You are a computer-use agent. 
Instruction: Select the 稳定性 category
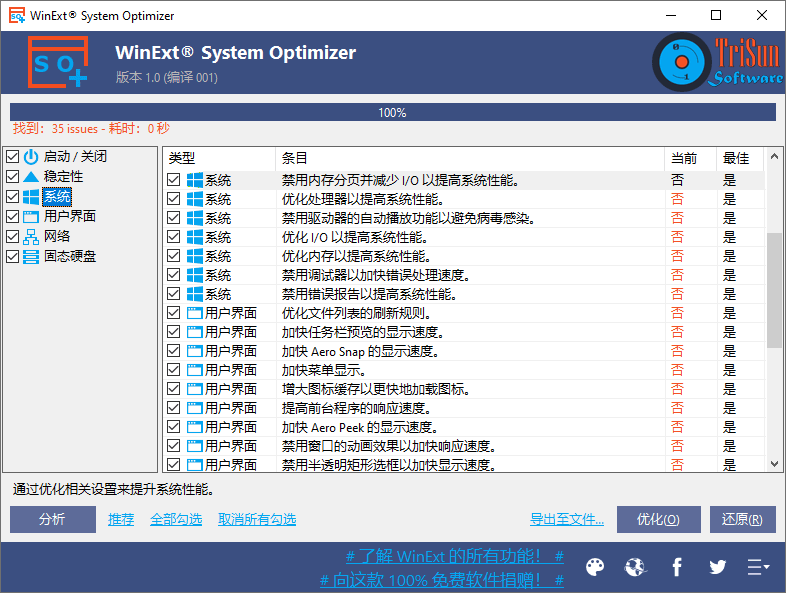(x=63, y=176)
